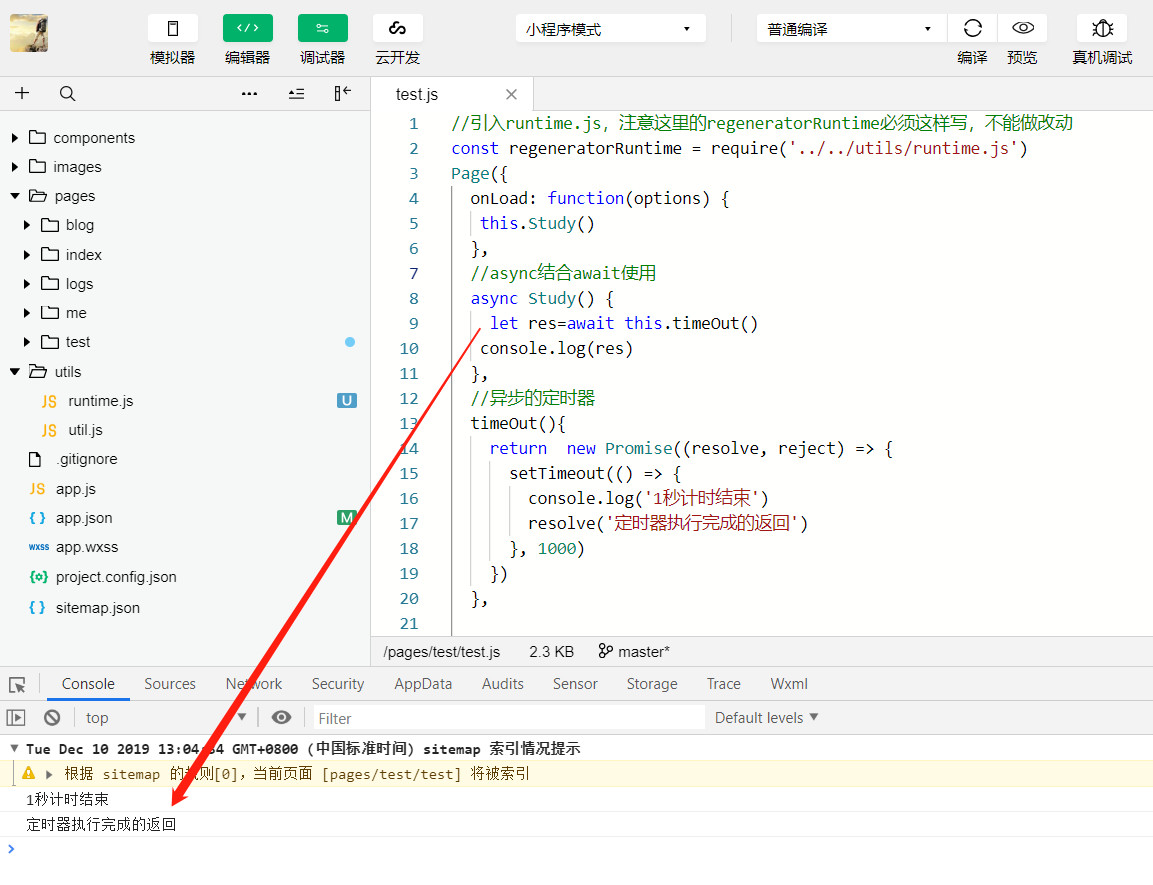Expand the components folder
The height and width of the screenshot is (885, 1153).
93,138
